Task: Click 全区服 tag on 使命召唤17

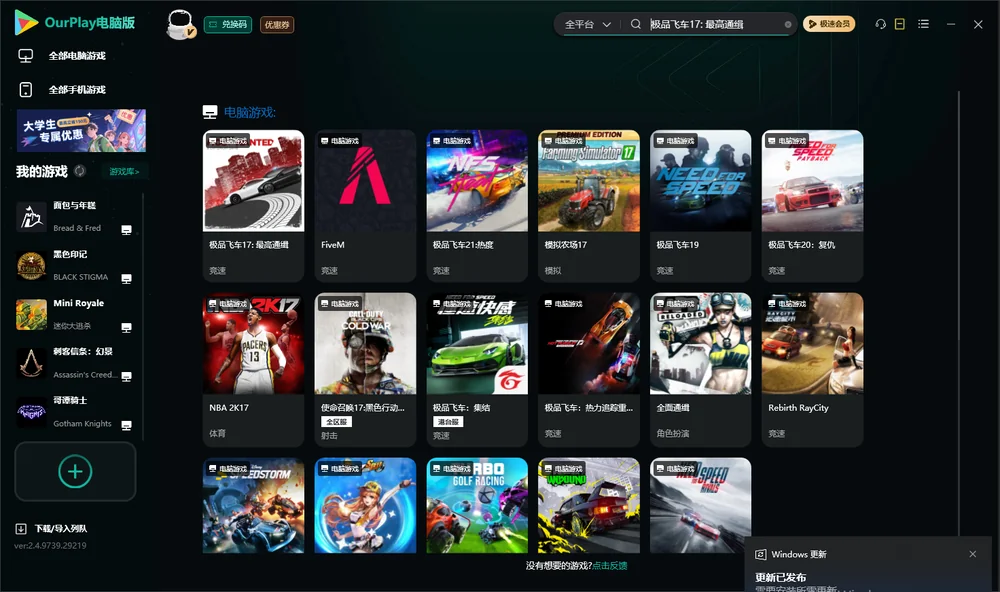Action: point(336,422)
